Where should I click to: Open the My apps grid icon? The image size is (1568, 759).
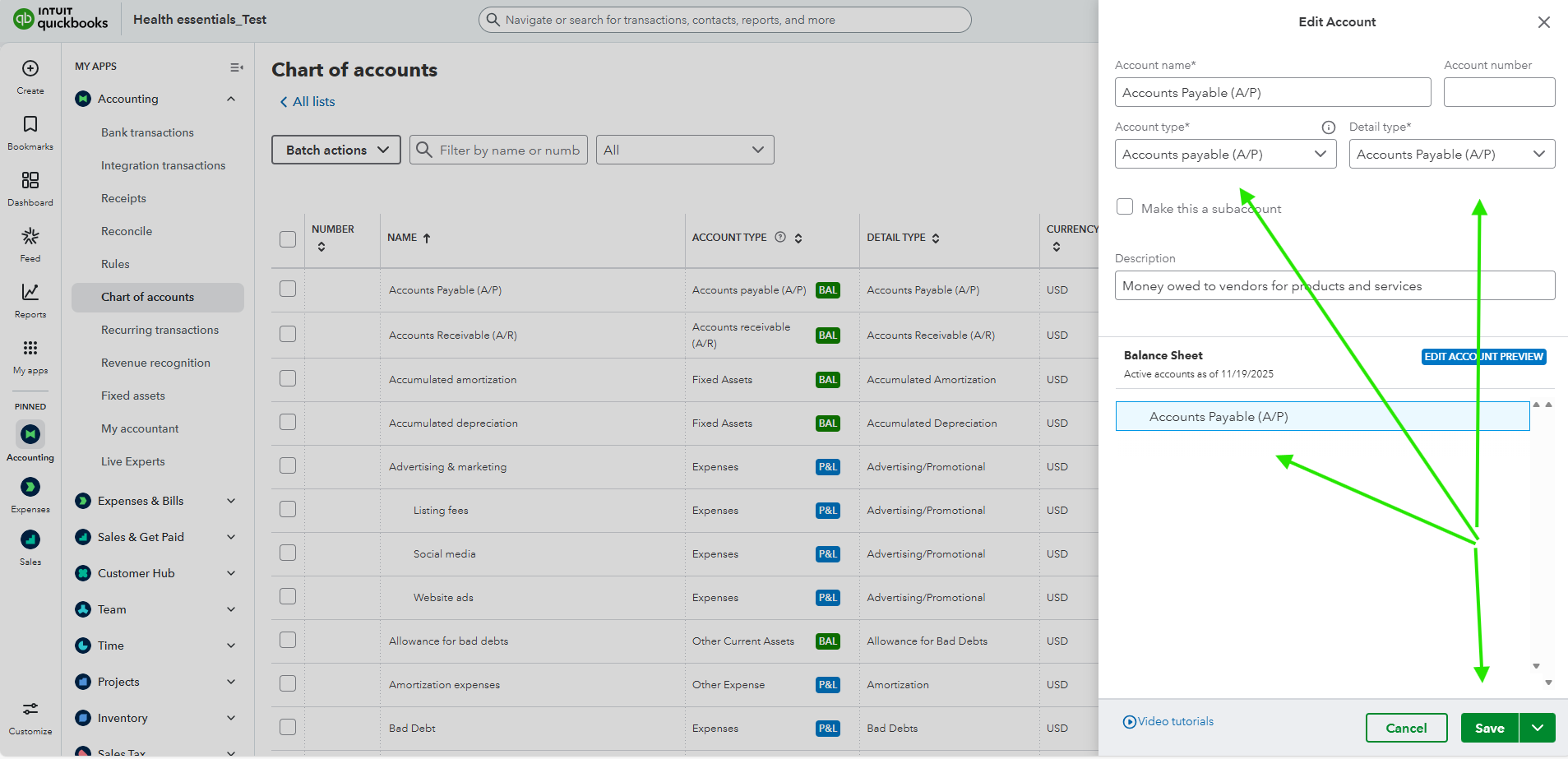pos(30,349)
